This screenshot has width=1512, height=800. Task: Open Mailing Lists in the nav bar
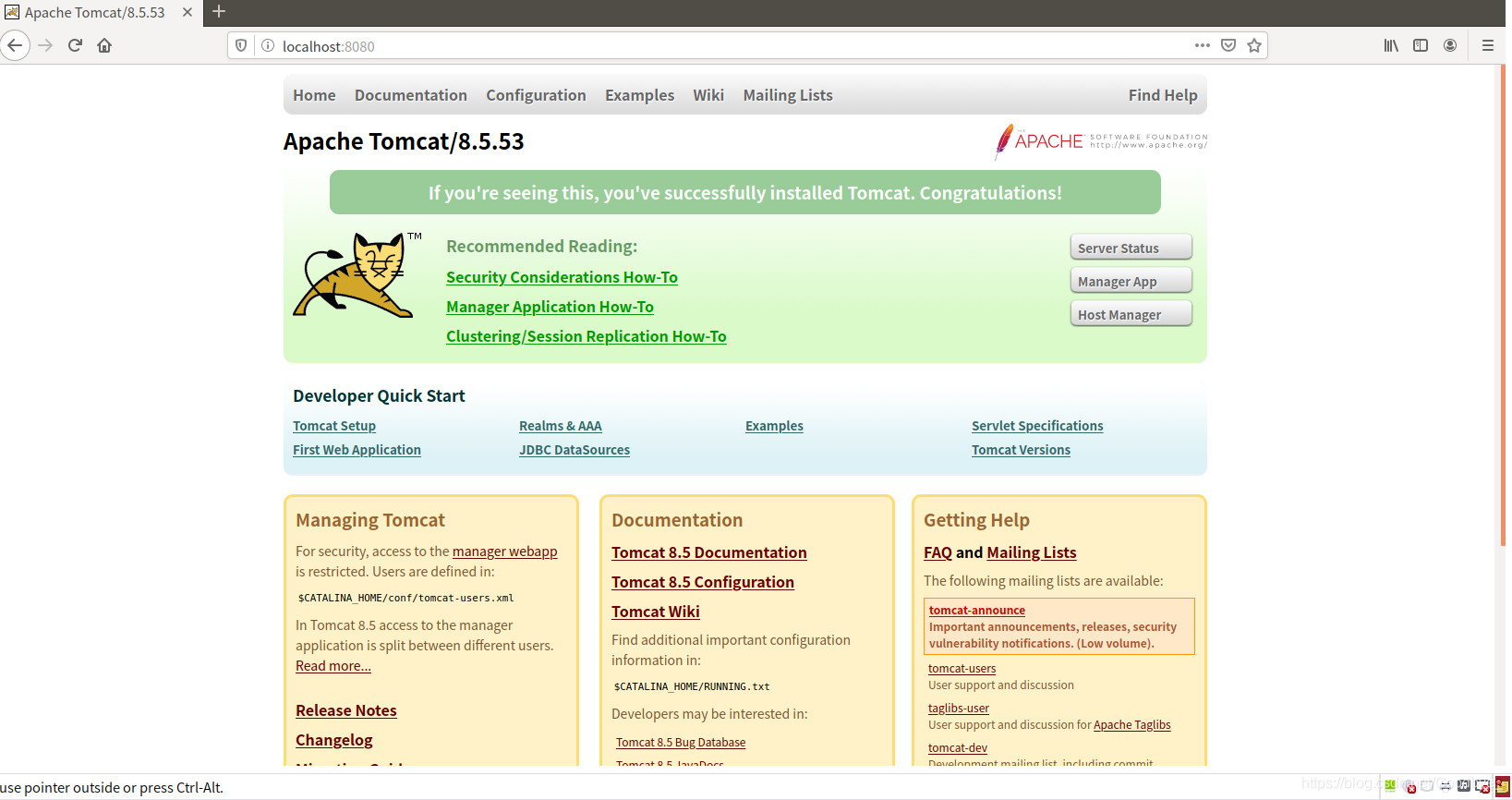[788, 95]
